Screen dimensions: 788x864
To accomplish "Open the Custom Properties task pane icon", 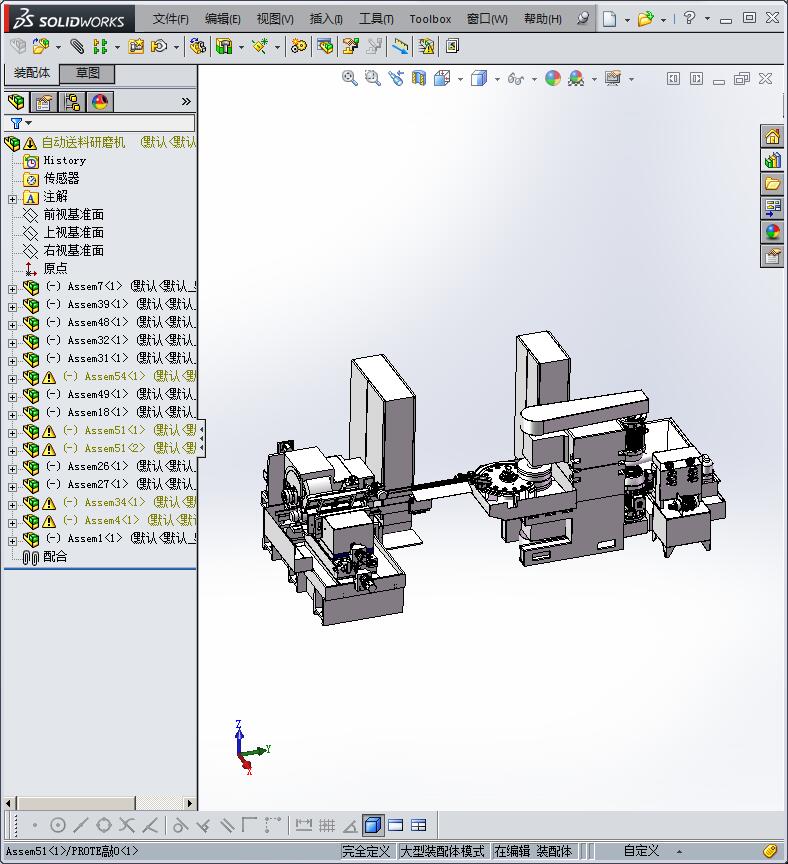I will (772, 256).
